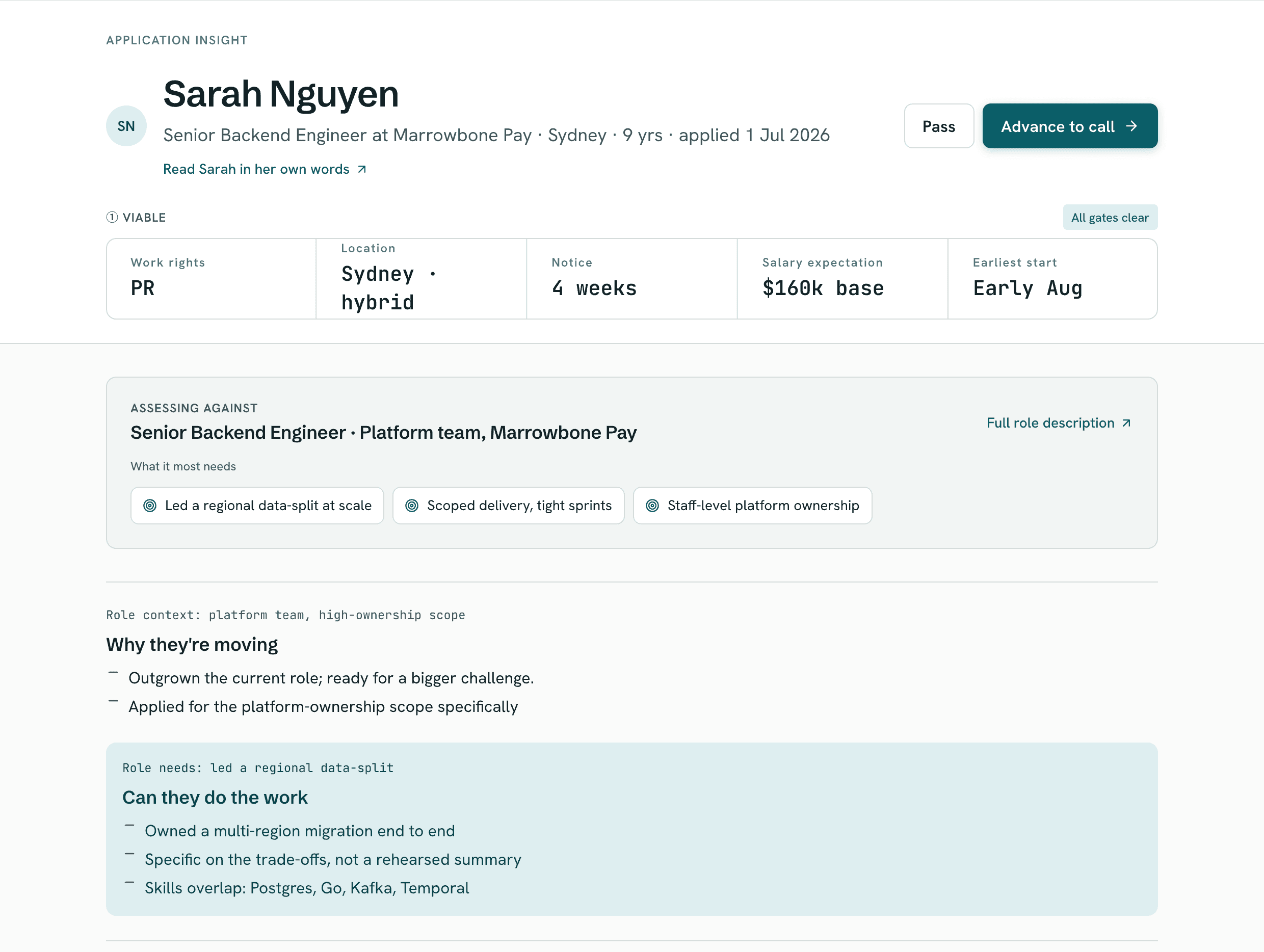
Task: Click the 'Can they do the work' heading
Action: click(215, 798)
